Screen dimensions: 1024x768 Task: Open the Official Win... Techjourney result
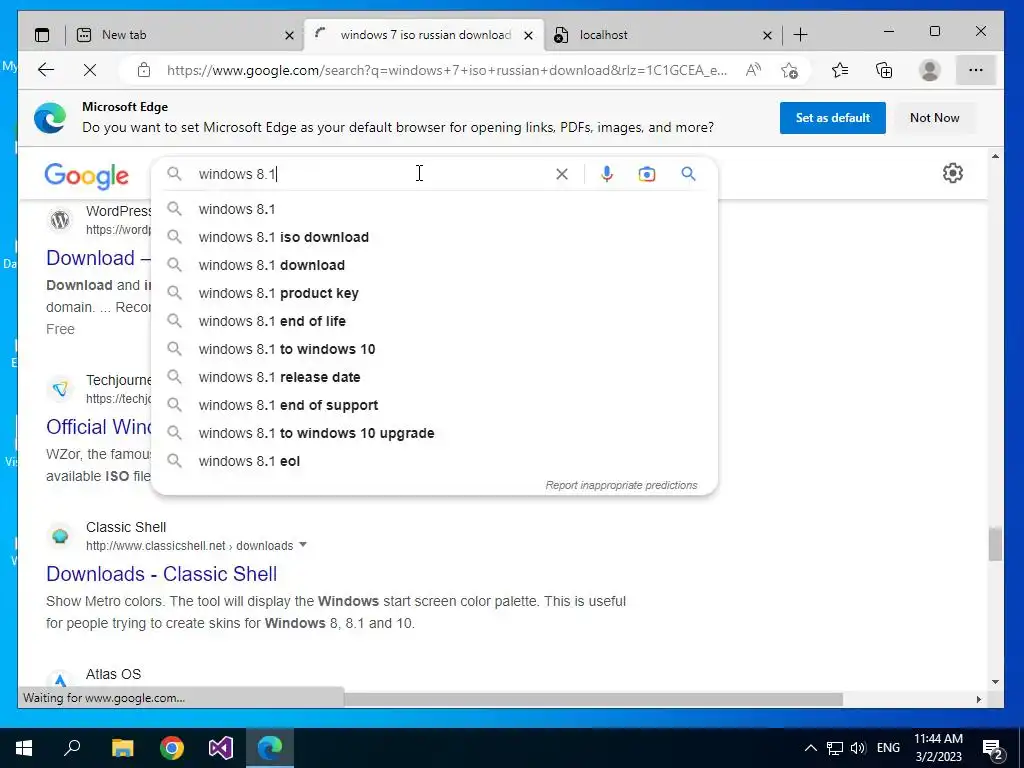point(99,426)
